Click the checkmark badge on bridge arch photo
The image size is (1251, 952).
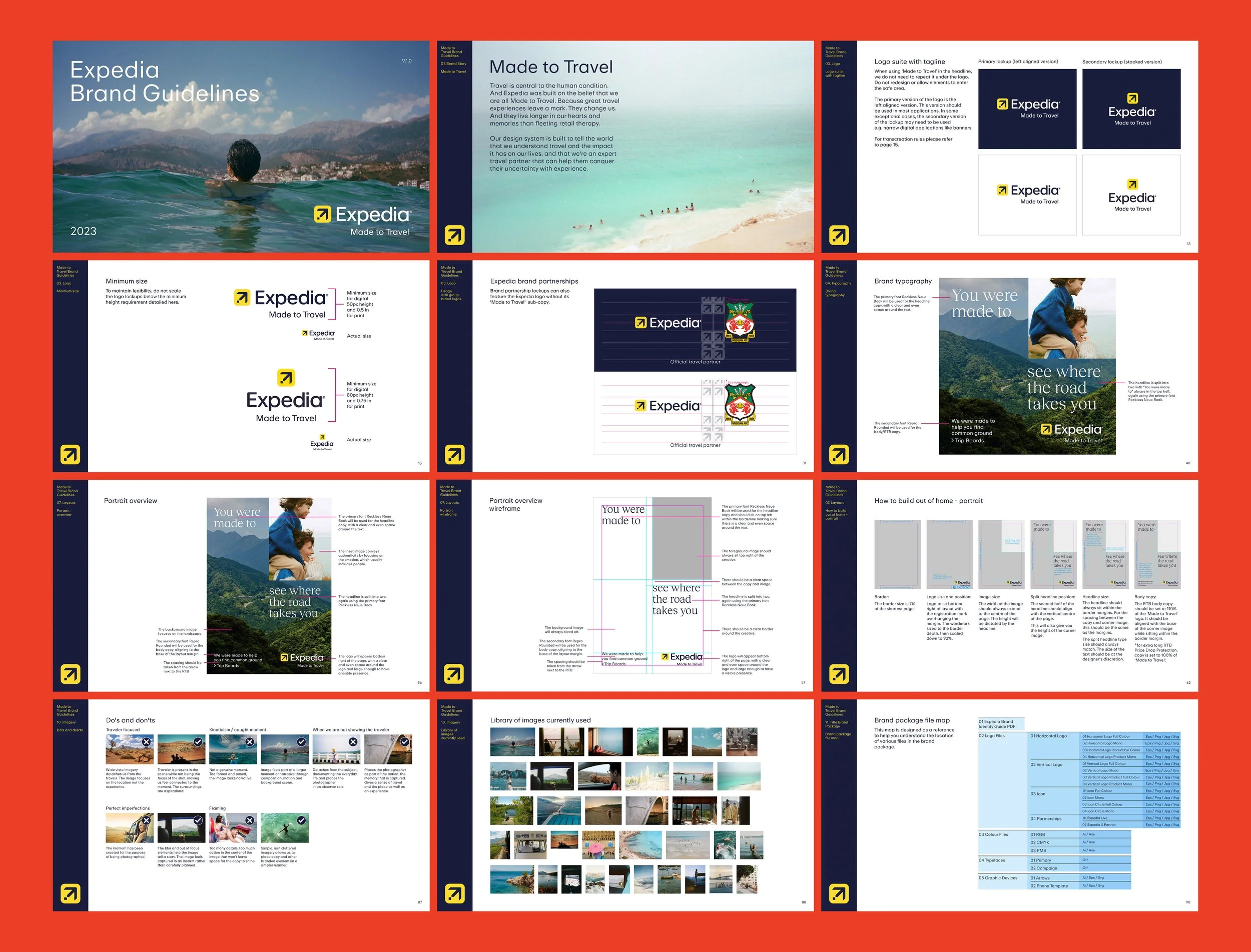[x=405, y=742]
